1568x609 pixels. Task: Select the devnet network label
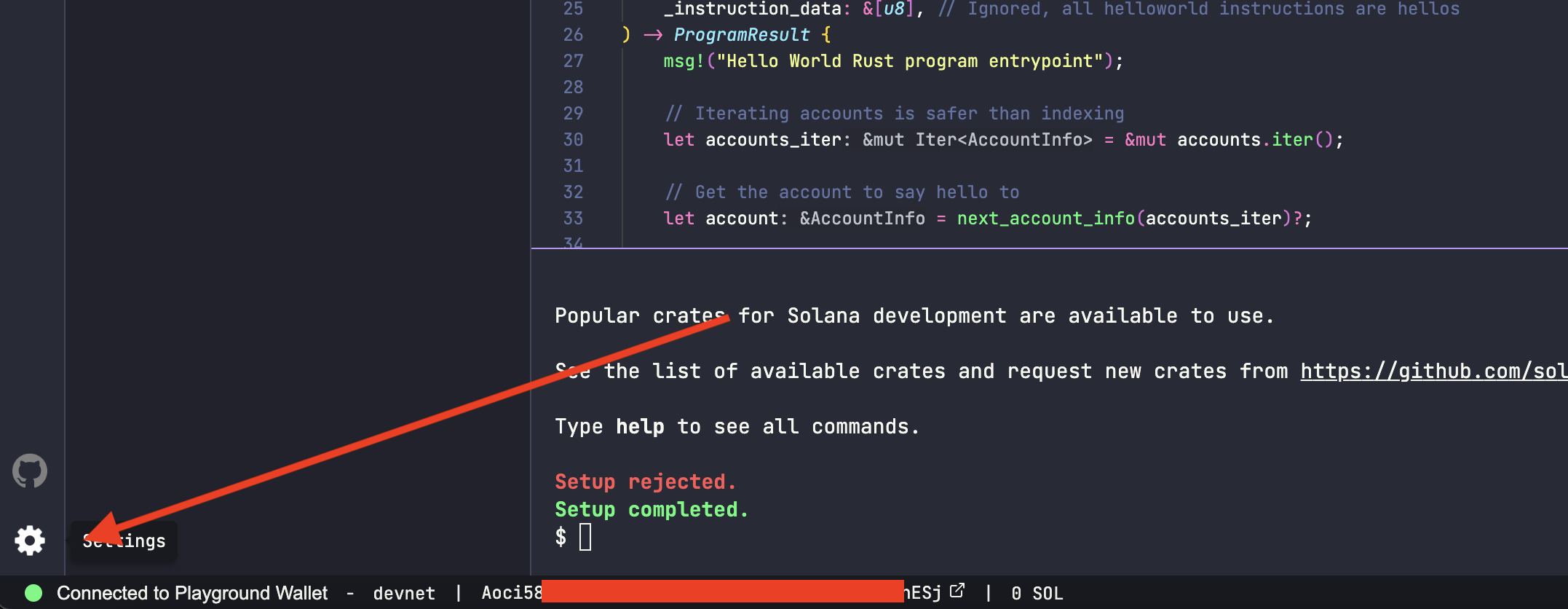tap(404, 594)
